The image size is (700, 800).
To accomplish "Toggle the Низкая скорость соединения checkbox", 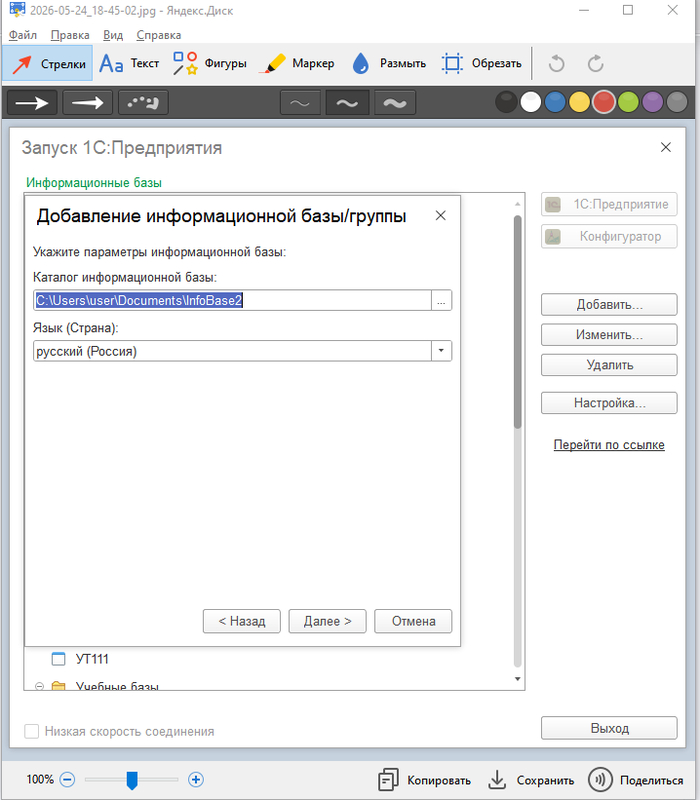I will tap(32, 731).
